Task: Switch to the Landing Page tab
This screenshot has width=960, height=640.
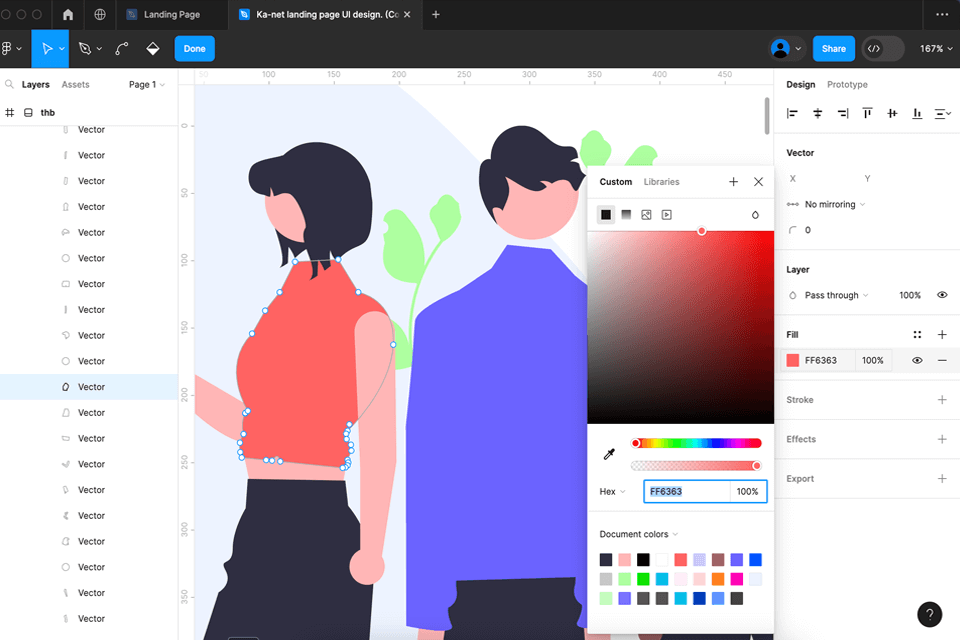Action: pos(171,14)
